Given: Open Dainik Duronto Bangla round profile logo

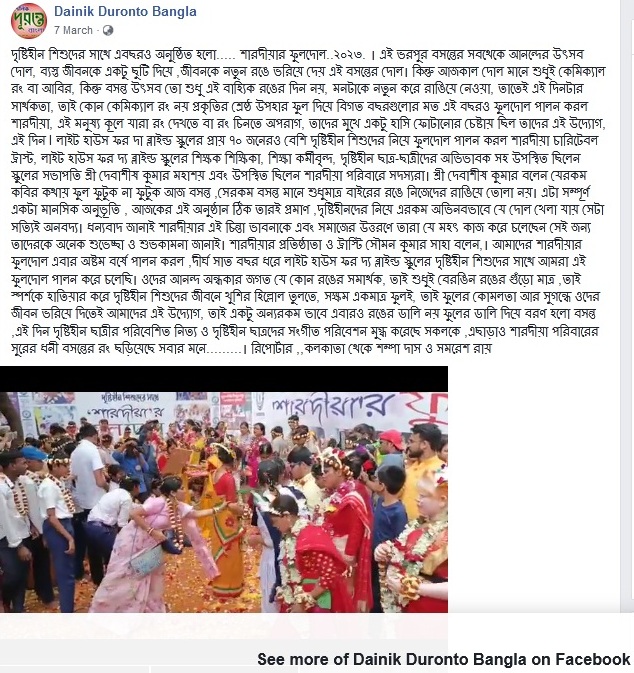Looking at the screenshot, I should (x=29, y=21).
